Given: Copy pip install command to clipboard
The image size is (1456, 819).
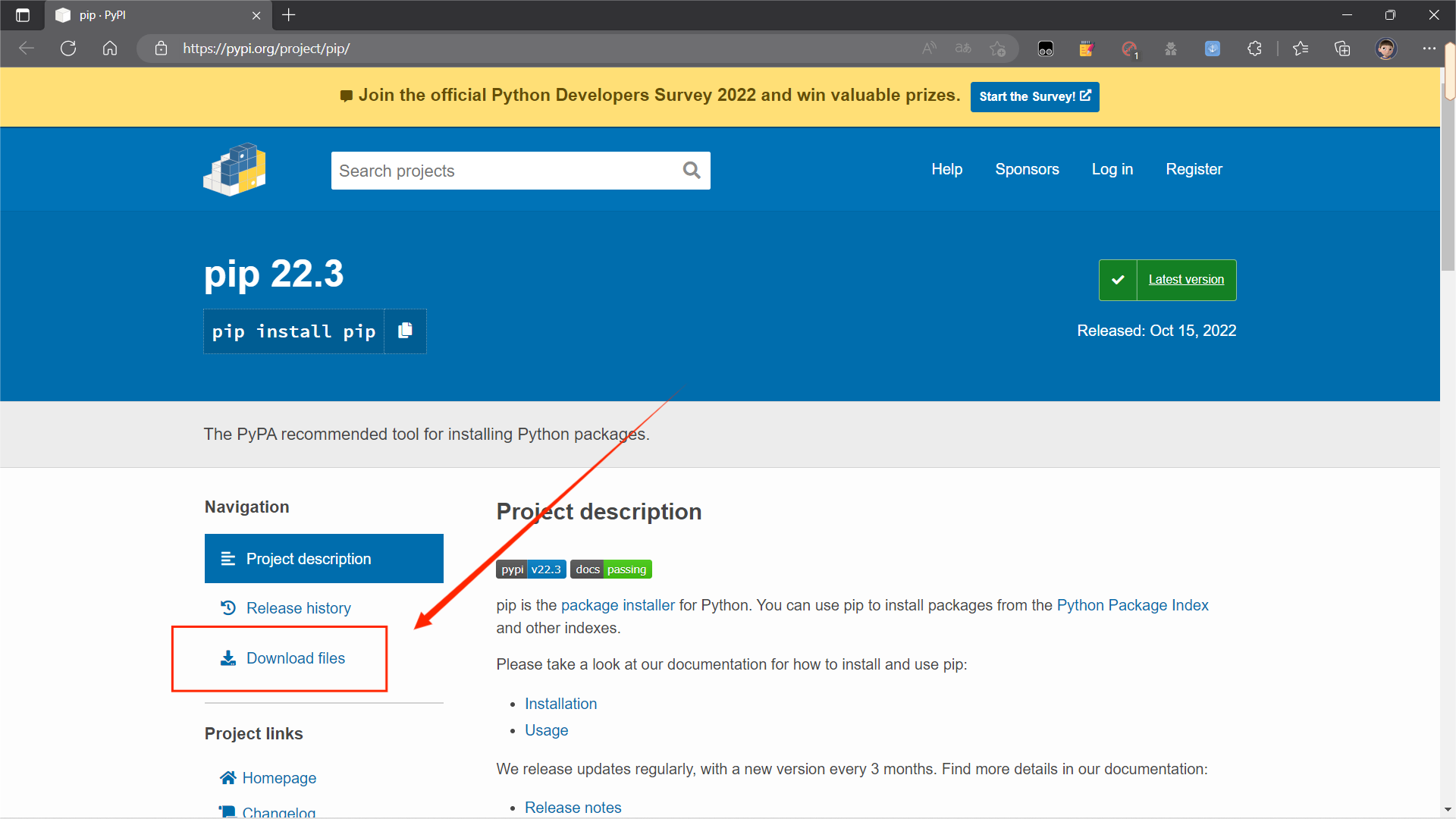Looking at the screenshot, I should (x=405, y=331).
